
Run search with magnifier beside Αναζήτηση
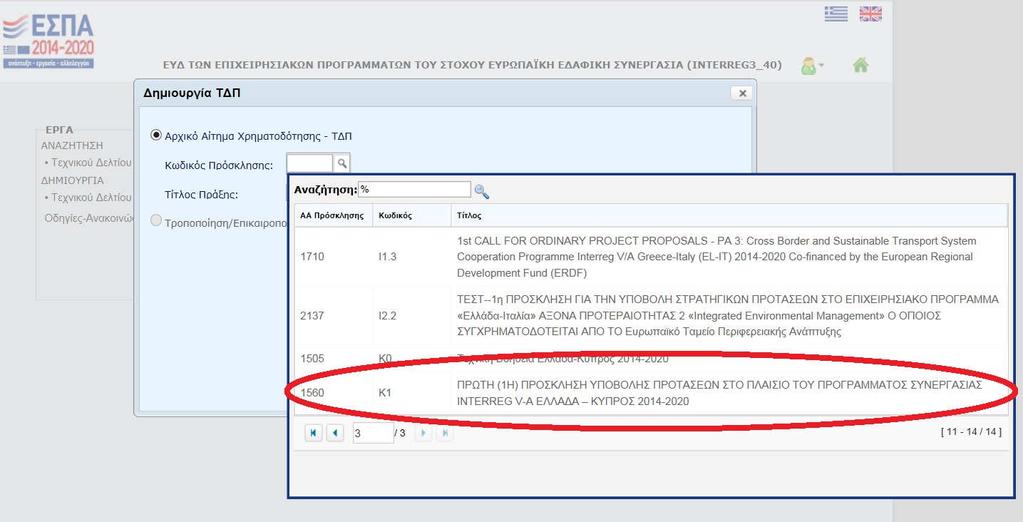click(481, 191)
